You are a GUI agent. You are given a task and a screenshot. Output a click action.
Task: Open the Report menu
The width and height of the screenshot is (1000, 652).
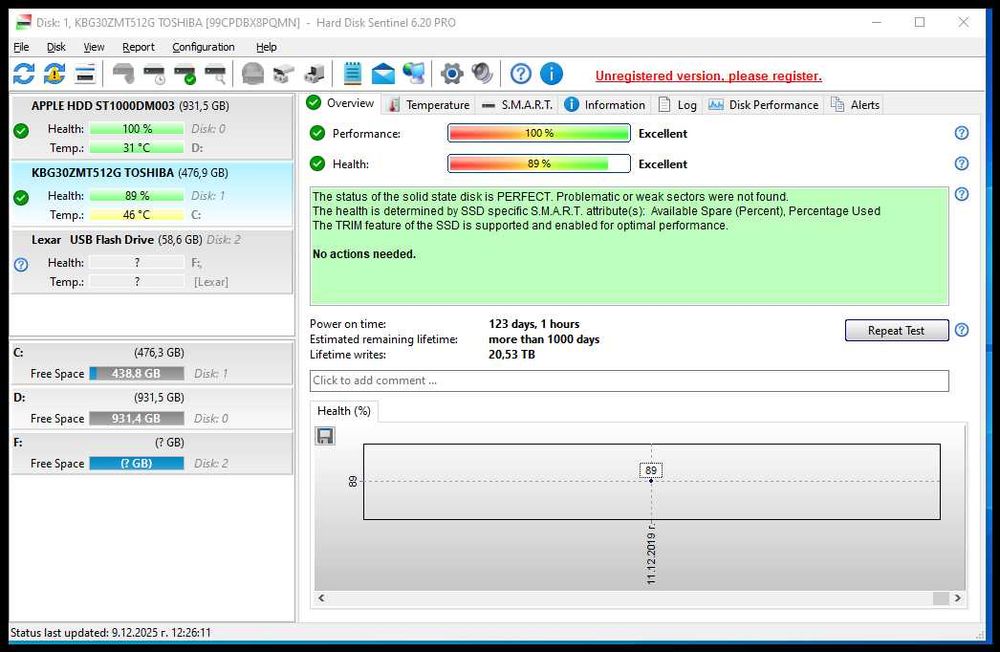click(x=138, y=47)
